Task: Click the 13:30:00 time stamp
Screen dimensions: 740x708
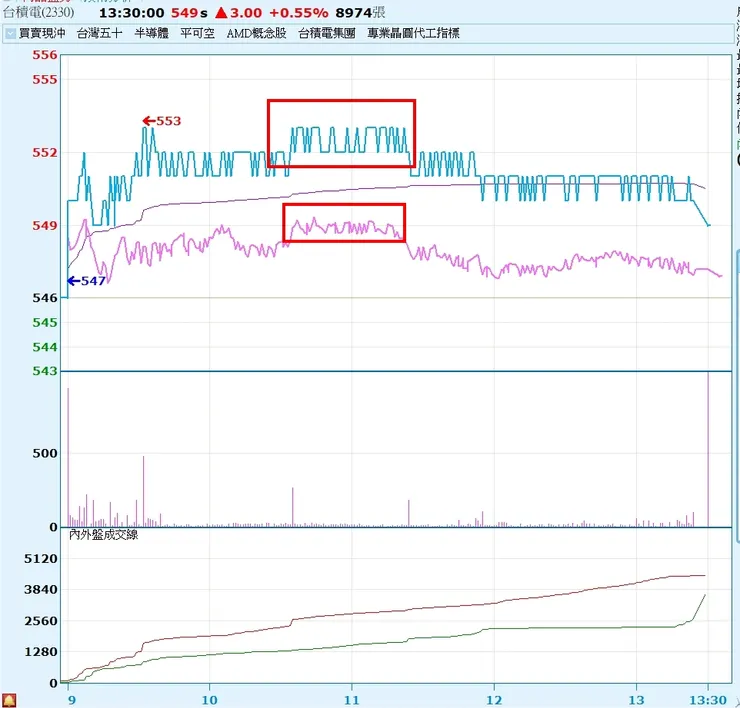Action: tap(131, 13)
